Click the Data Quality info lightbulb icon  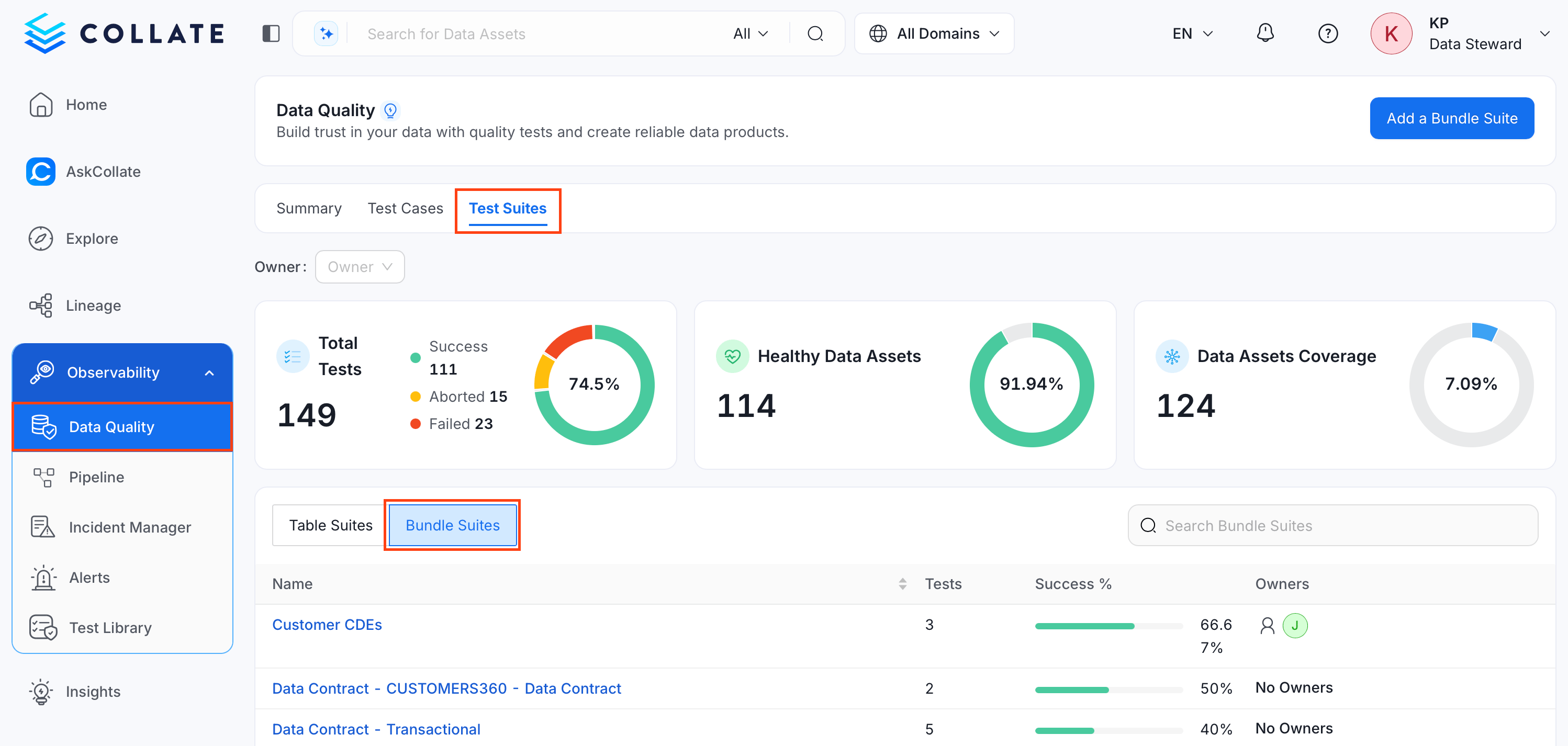pyautogui.click(x=390, y=111)
